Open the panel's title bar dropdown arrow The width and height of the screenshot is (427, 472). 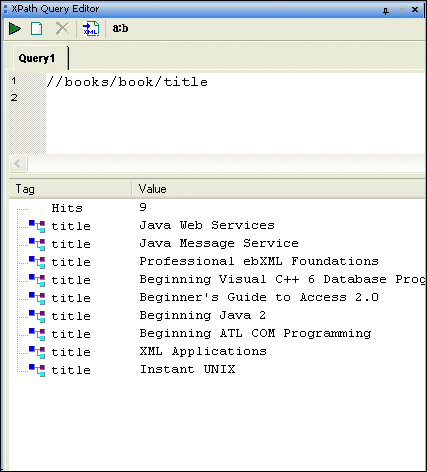click(402, 10)
